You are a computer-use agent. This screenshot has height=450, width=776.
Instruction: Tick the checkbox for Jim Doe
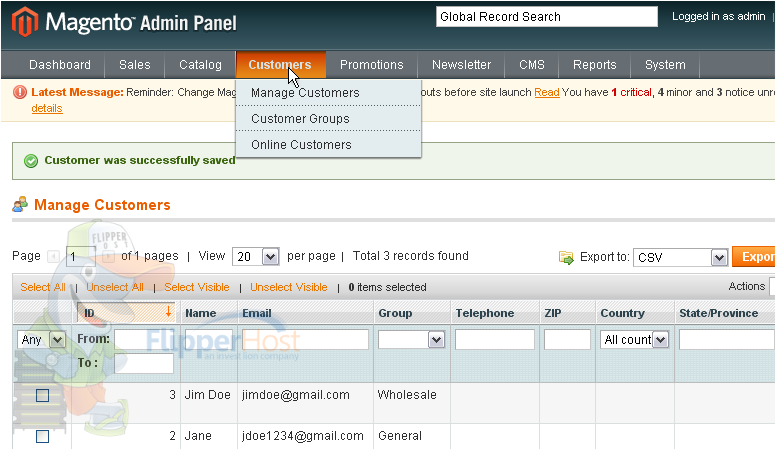coord(43,395)
